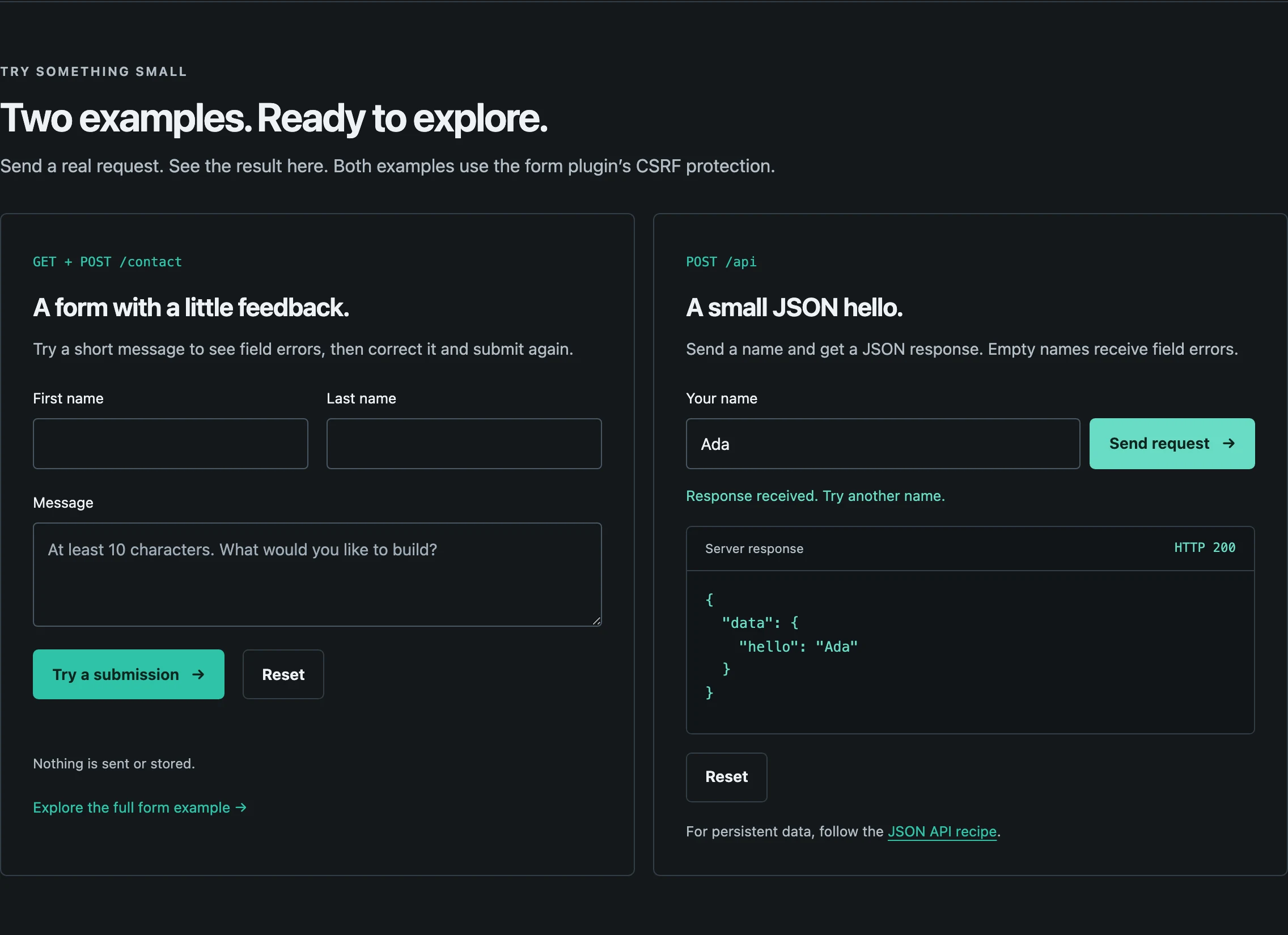Click the Nothing is sent or stored note
1288x935 pixels.
point(114,763)
